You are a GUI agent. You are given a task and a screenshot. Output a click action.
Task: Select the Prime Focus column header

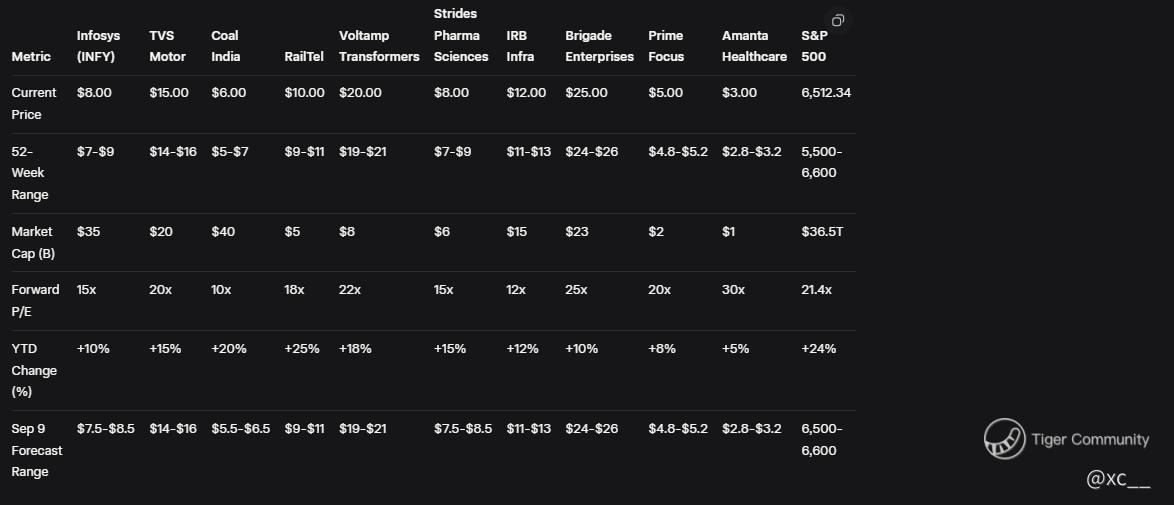pos(666,46)
